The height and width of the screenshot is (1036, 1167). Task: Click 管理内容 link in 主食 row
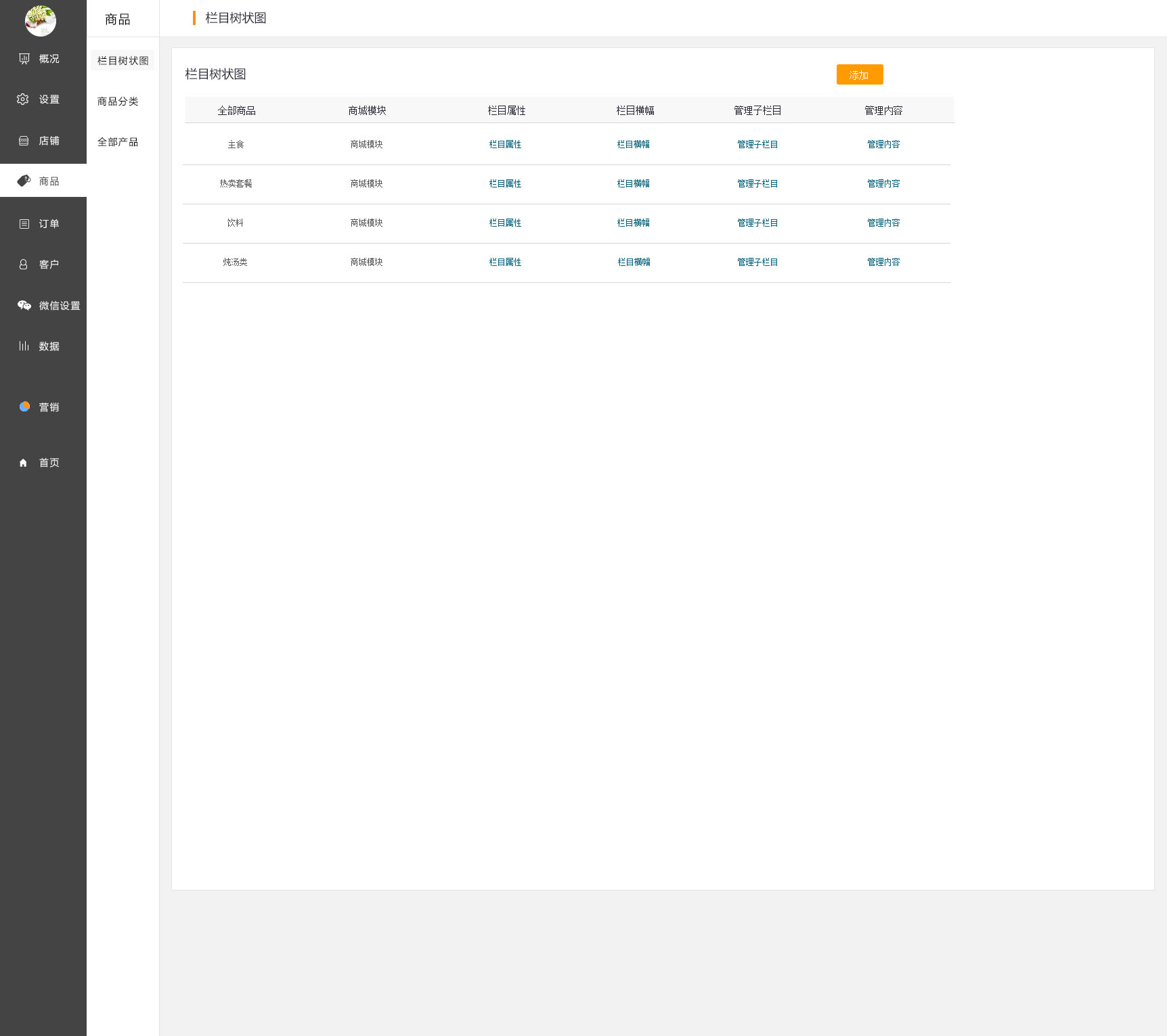point(883,144)
